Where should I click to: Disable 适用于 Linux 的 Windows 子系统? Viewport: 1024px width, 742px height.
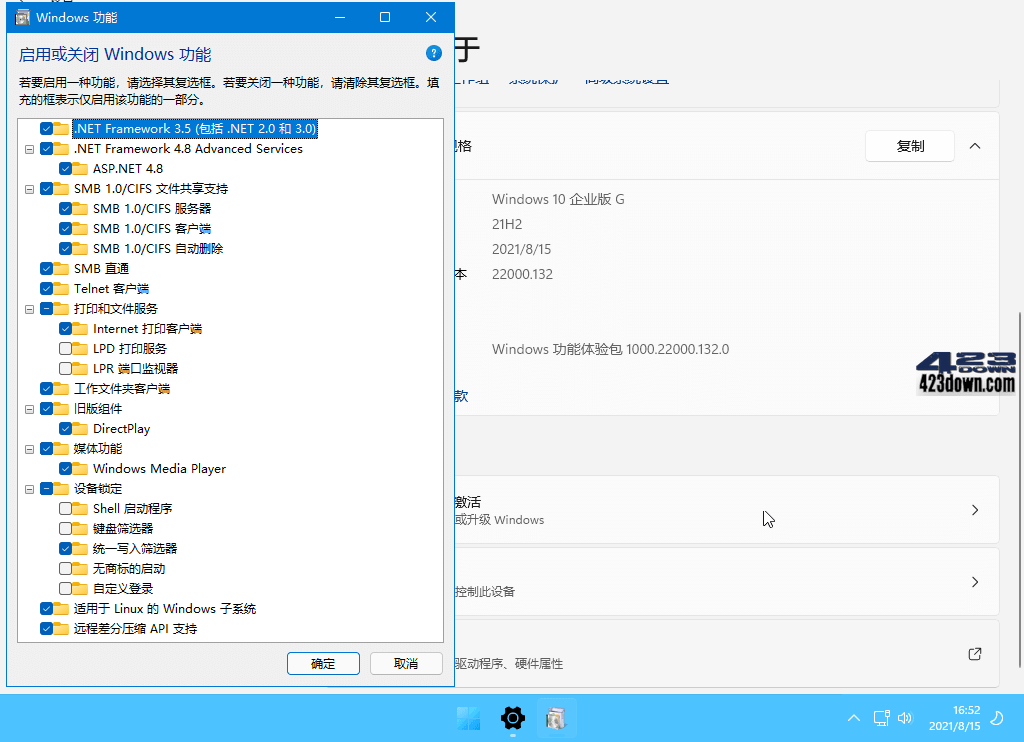coord(44,608)
